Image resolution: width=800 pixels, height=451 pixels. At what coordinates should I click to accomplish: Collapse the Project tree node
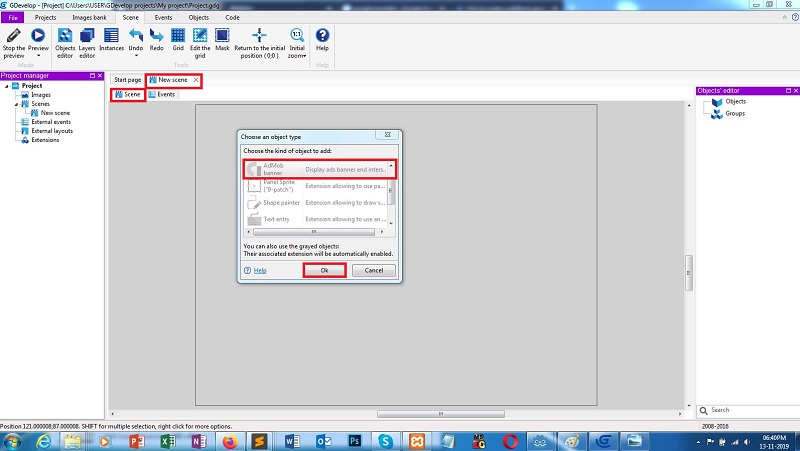pyautogui.click(x=7, y=86)
